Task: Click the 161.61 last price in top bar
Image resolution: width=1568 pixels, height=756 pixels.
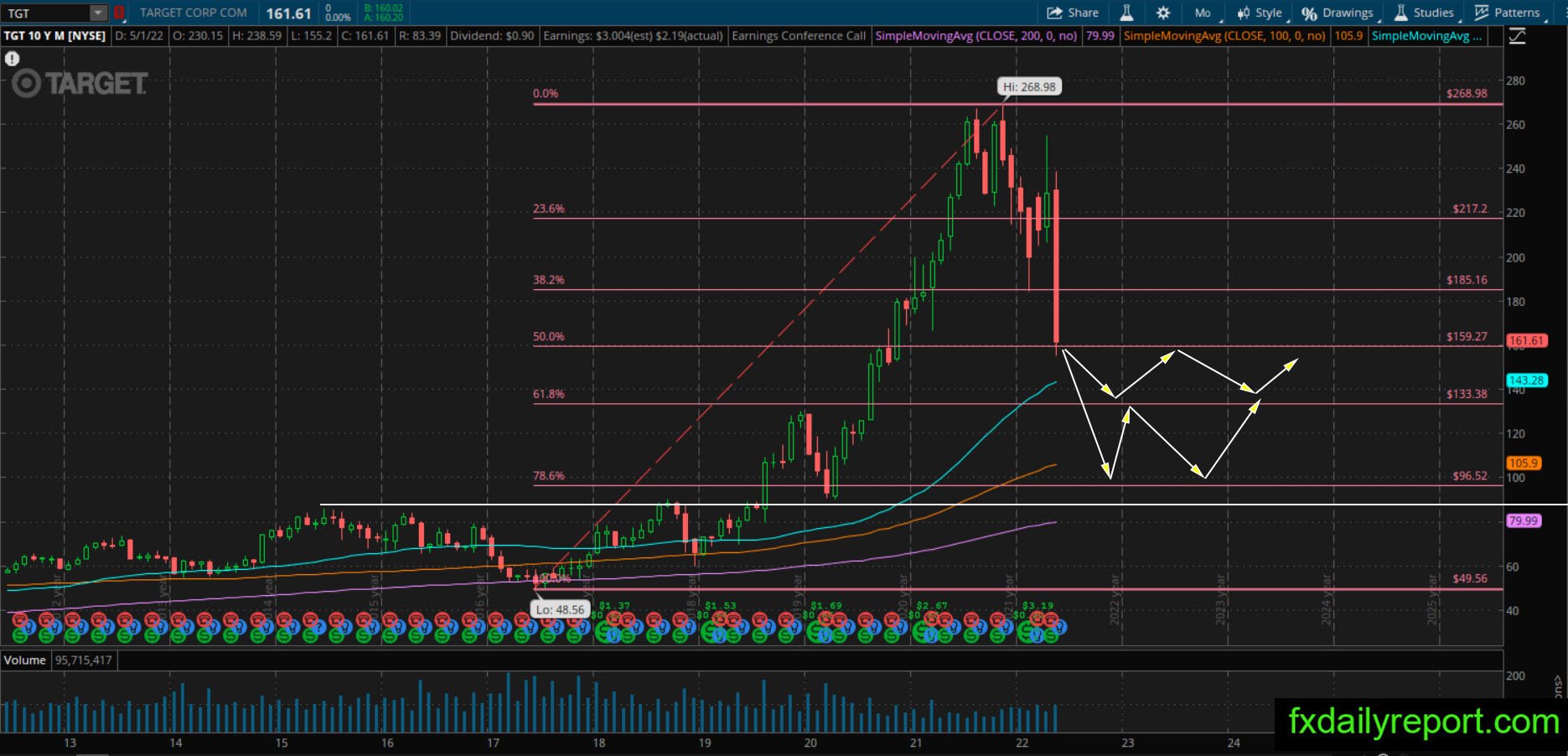Action: [288, 13]
